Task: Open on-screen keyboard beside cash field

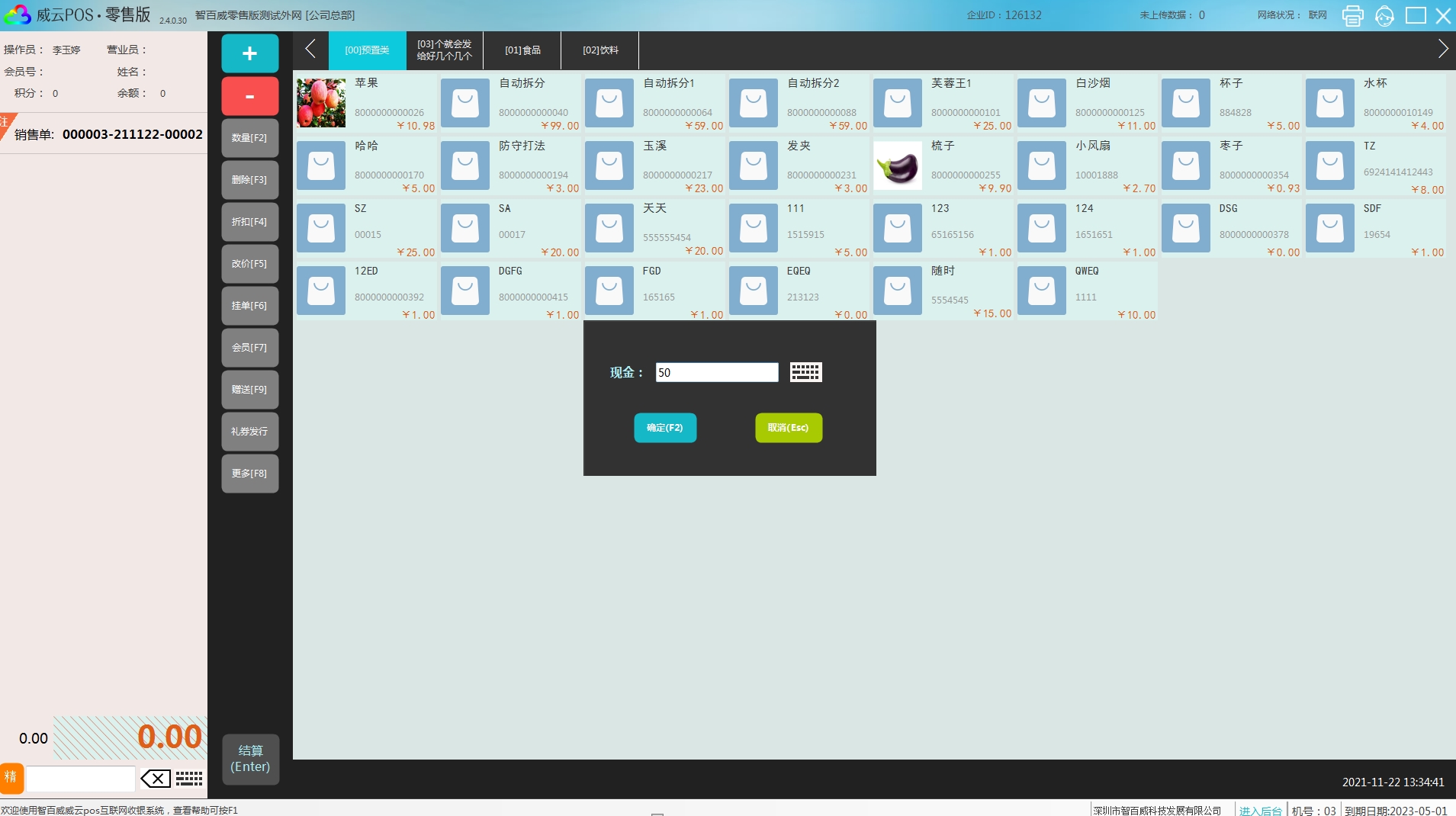Action: [805, 372]
